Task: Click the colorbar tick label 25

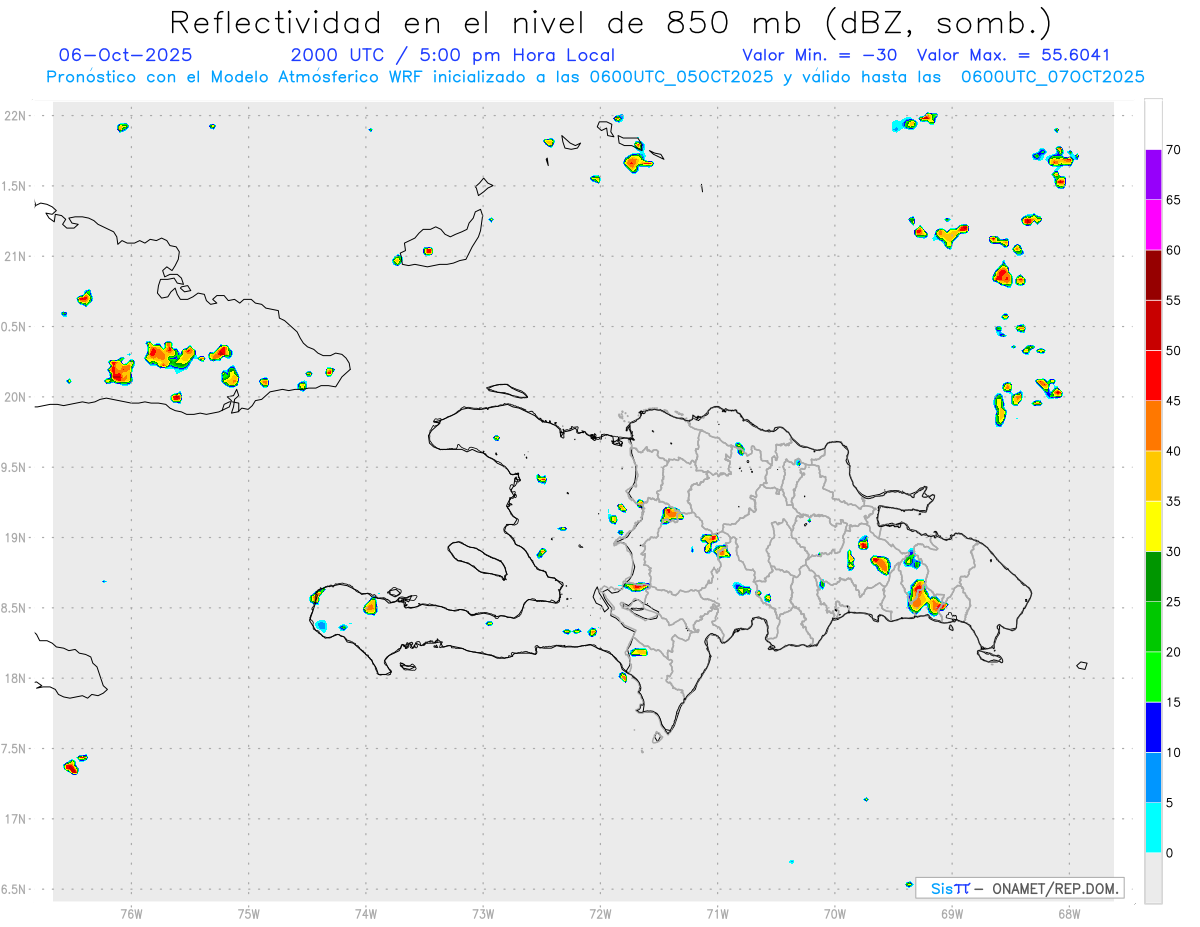Action: [x=1174, y=602]
